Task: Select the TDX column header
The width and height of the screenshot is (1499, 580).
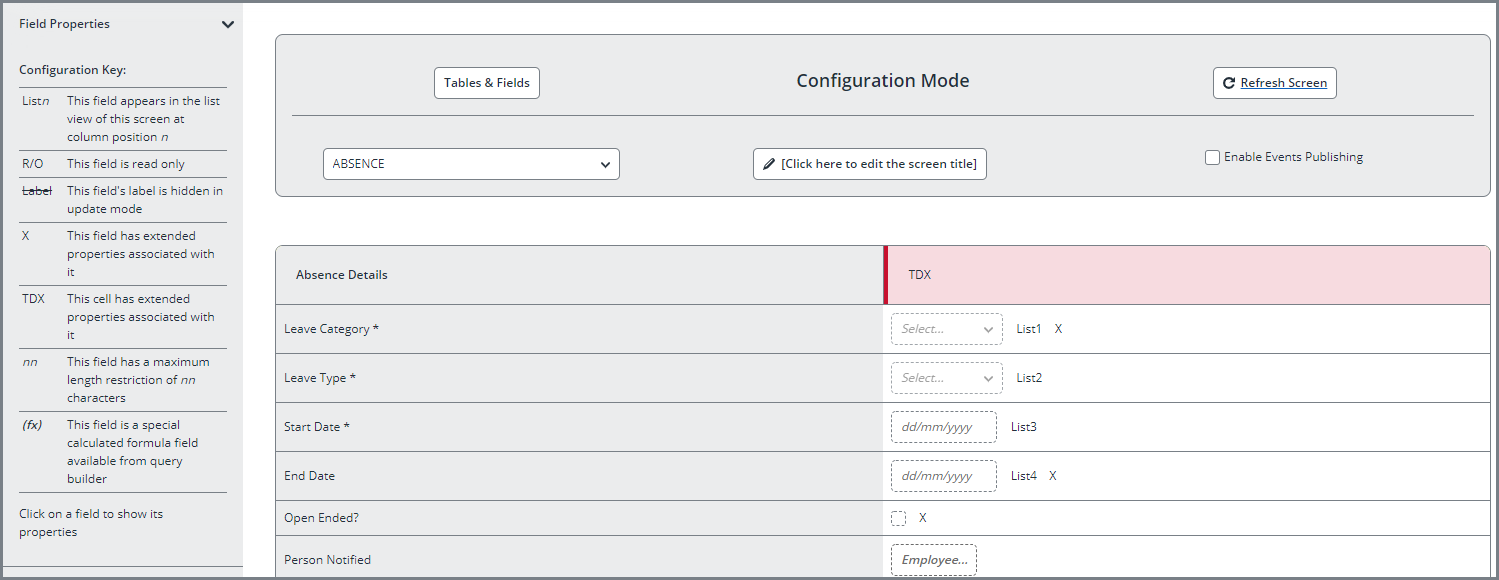Action: click(x=918, y=274)
